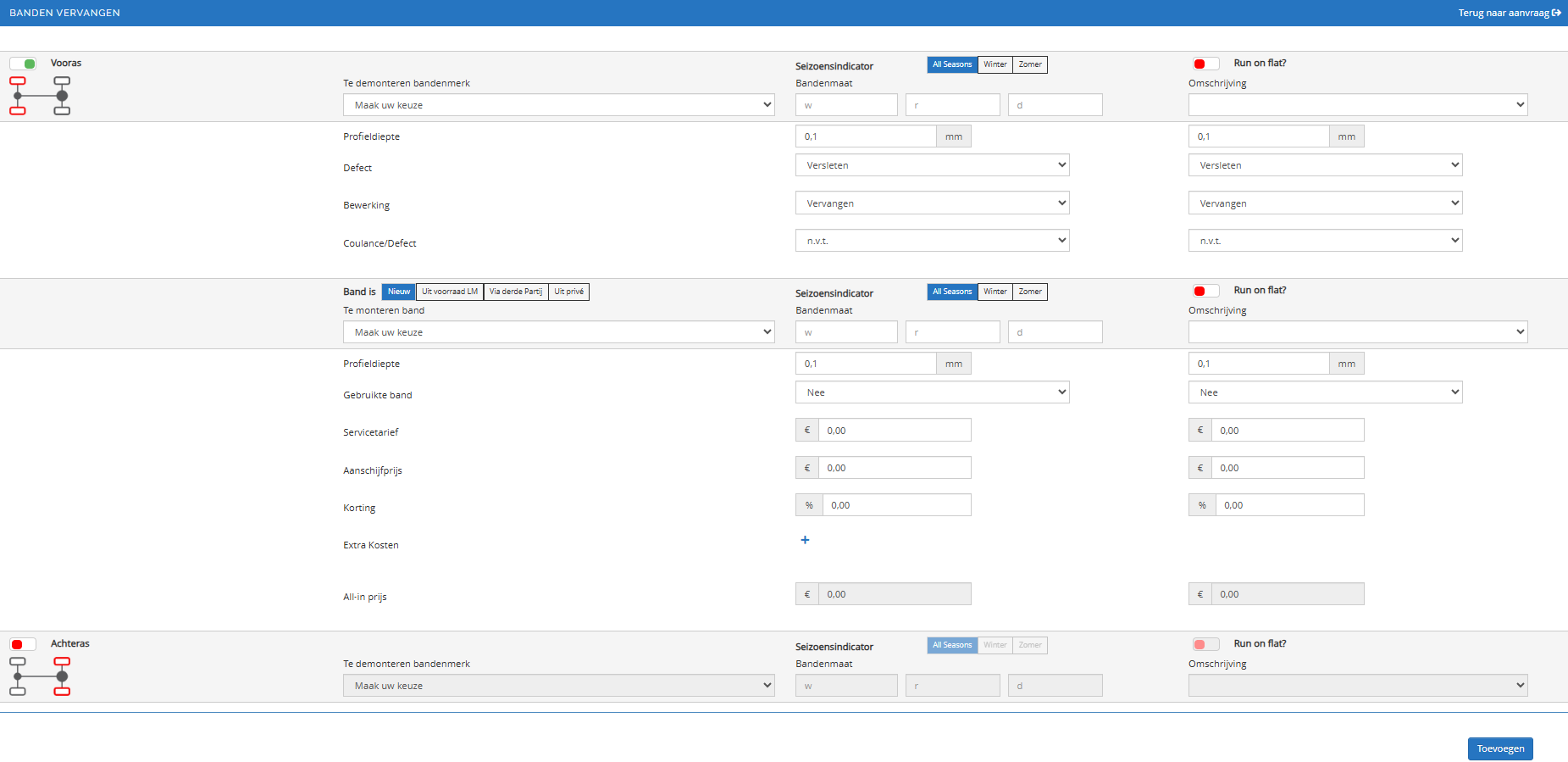Image resolution: width=1568 pixels, height=762 pixels.
Task: Select the Uit voorraad LM option
Action: click(x=450, y=292)
